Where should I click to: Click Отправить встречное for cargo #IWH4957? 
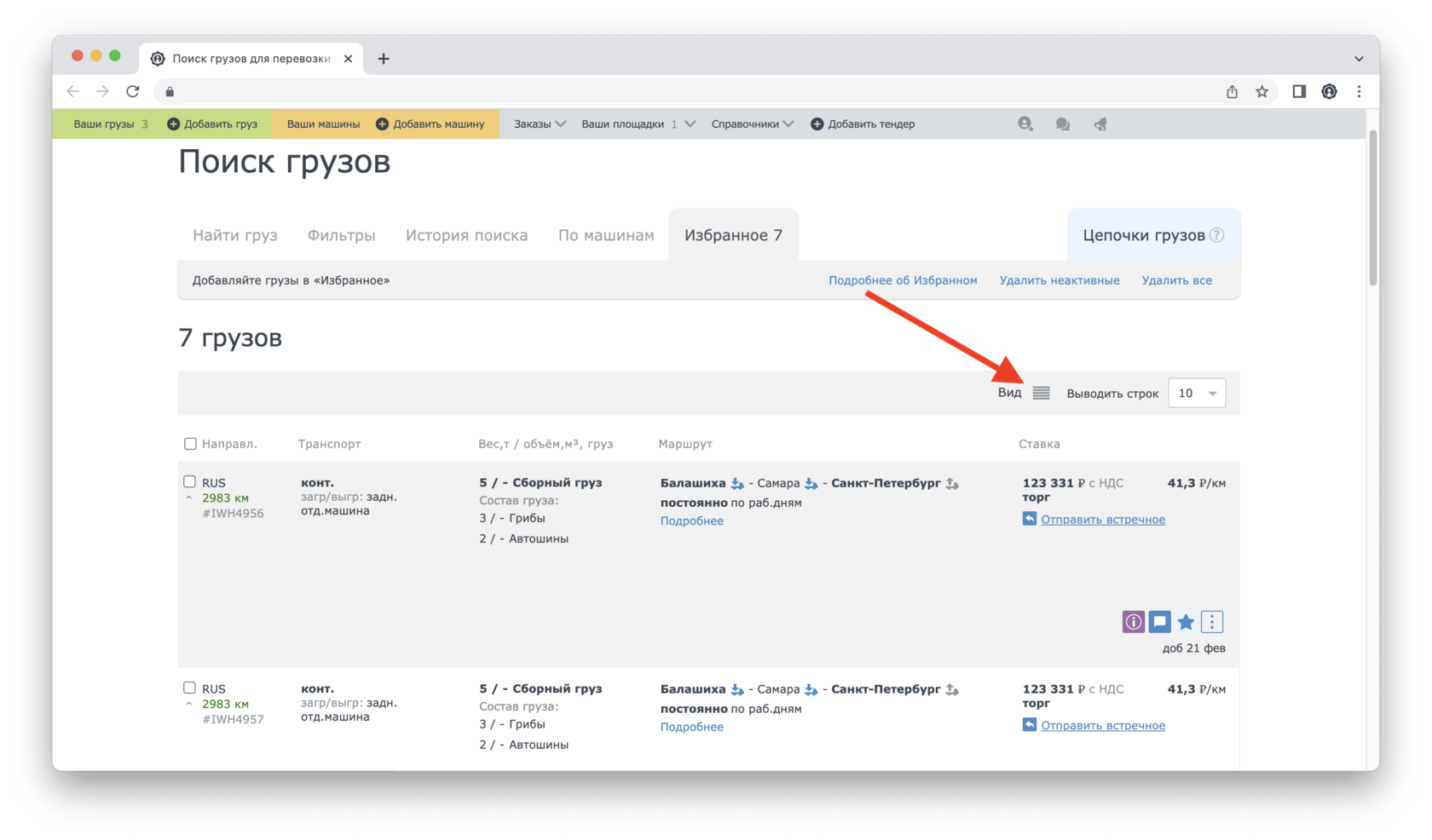click(1103, 726)
